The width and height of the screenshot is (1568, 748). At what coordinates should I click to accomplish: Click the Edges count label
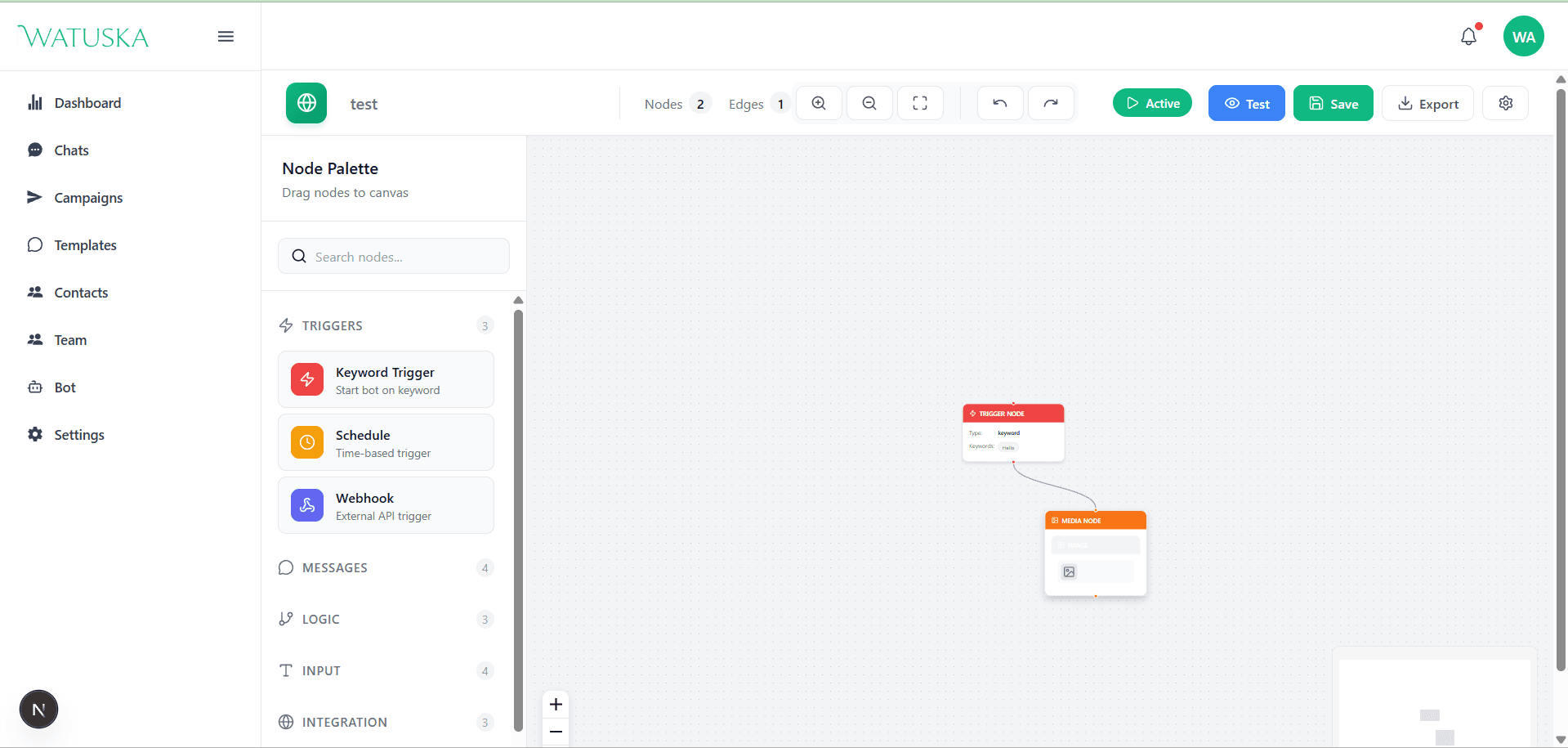[x=746, y=104]
